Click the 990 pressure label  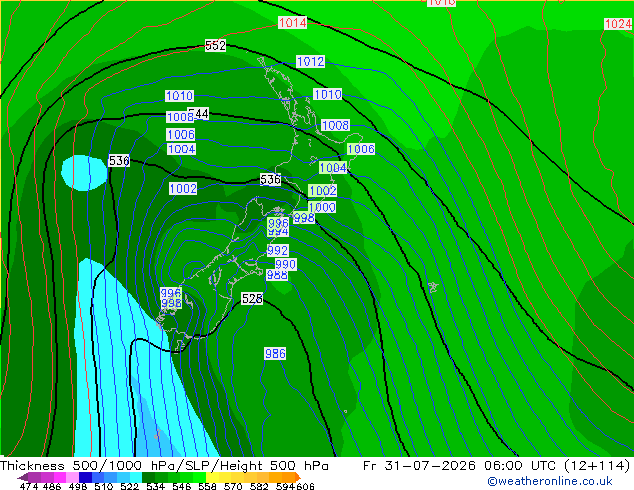point(285,264)
